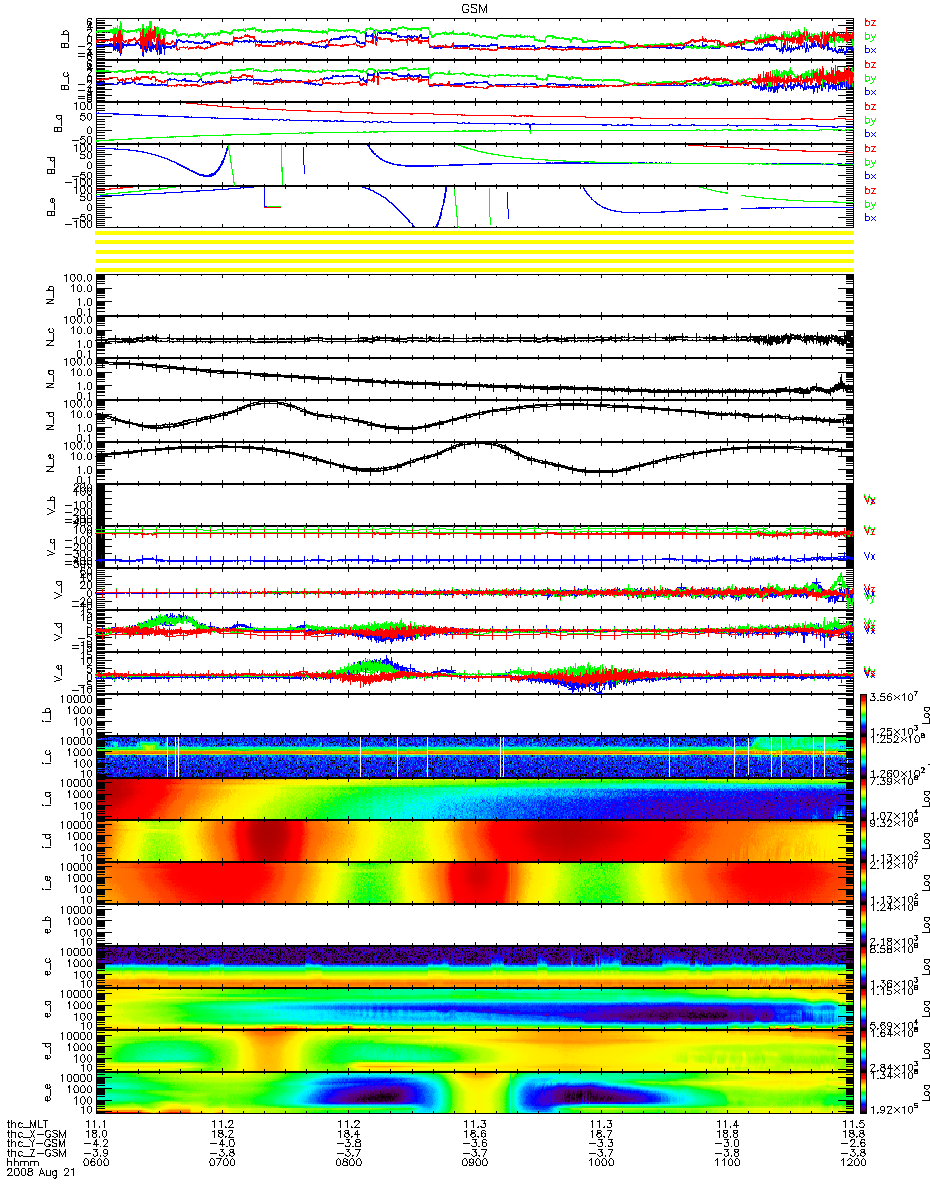Screen dimensions: 930x1200
Task: Select the 0600 time tick label
Action: [x=96, y=1164]
